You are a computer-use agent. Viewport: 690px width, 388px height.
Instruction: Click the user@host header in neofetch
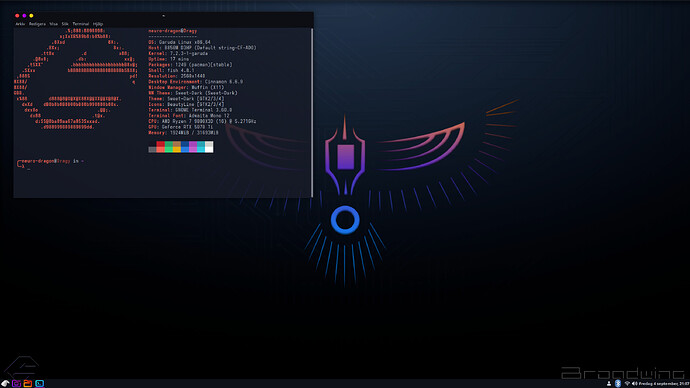coord(172,31)
